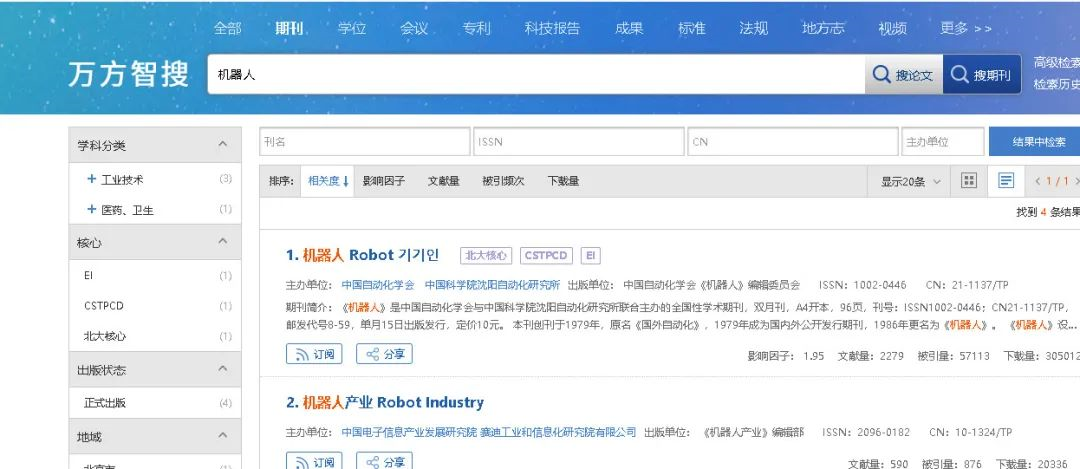
Task: Select the 期刊 tab
Action: [289, 28]
